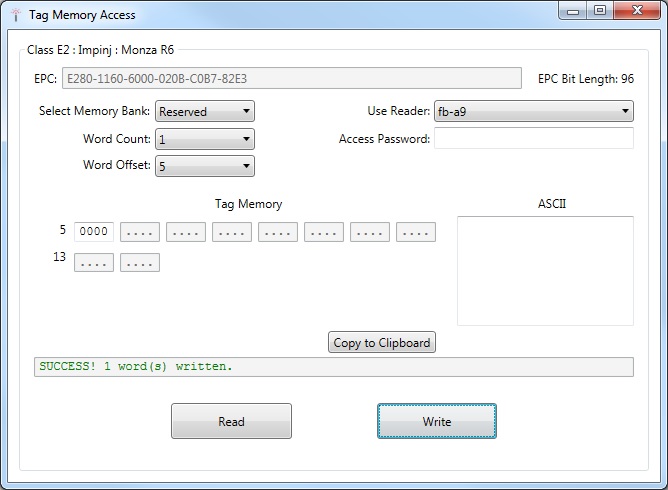Minimize the Tag Memory Access window

pyautogui.click(x=574, y=11)
